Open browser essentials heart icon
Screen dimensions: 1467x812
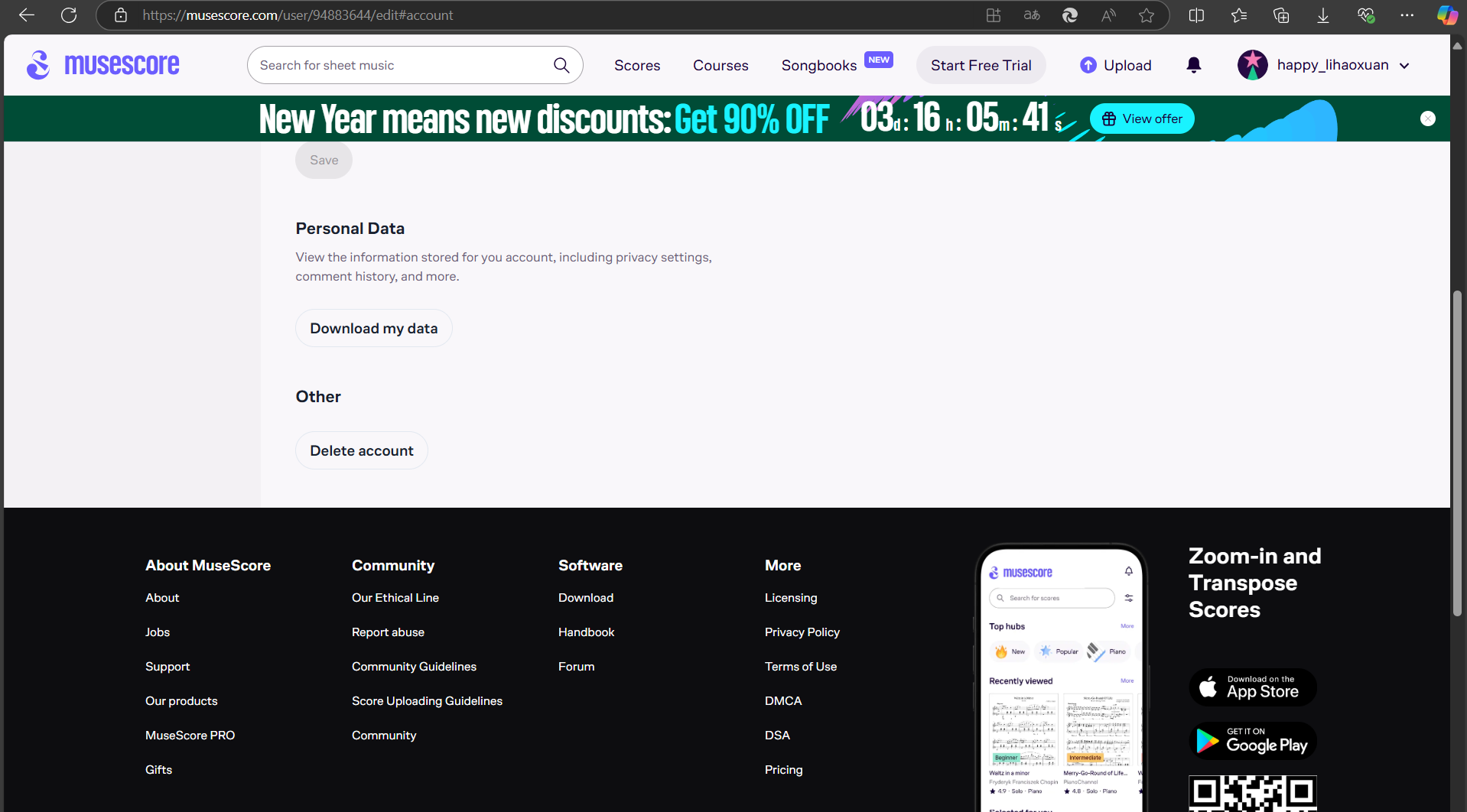coord(1365,15)
